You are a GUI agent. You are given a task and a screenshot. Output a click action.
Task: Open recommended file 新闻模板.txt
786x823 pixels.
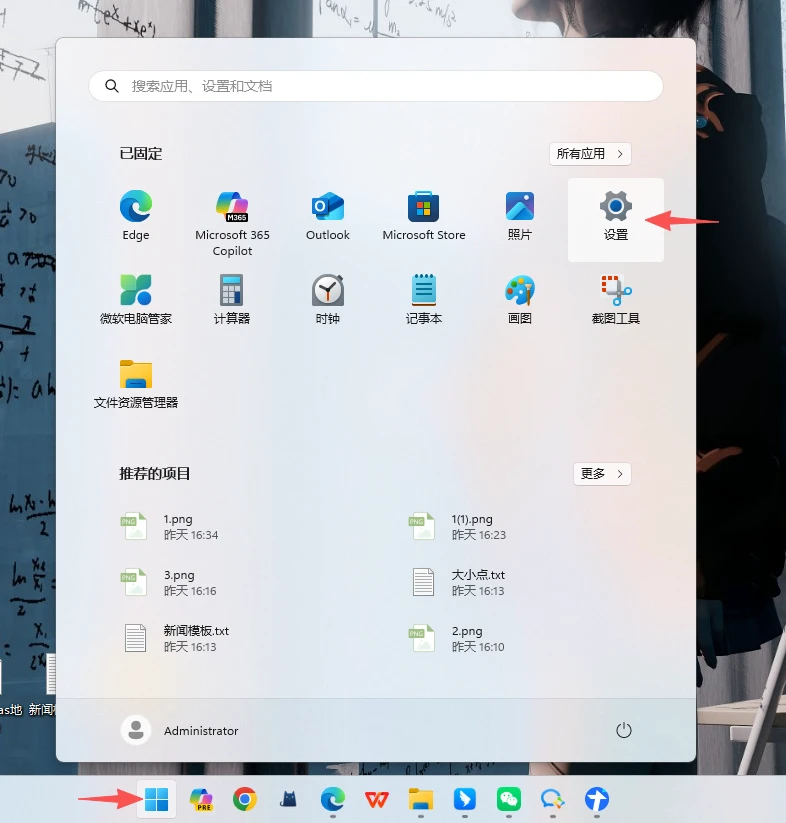tap(196, 638)
